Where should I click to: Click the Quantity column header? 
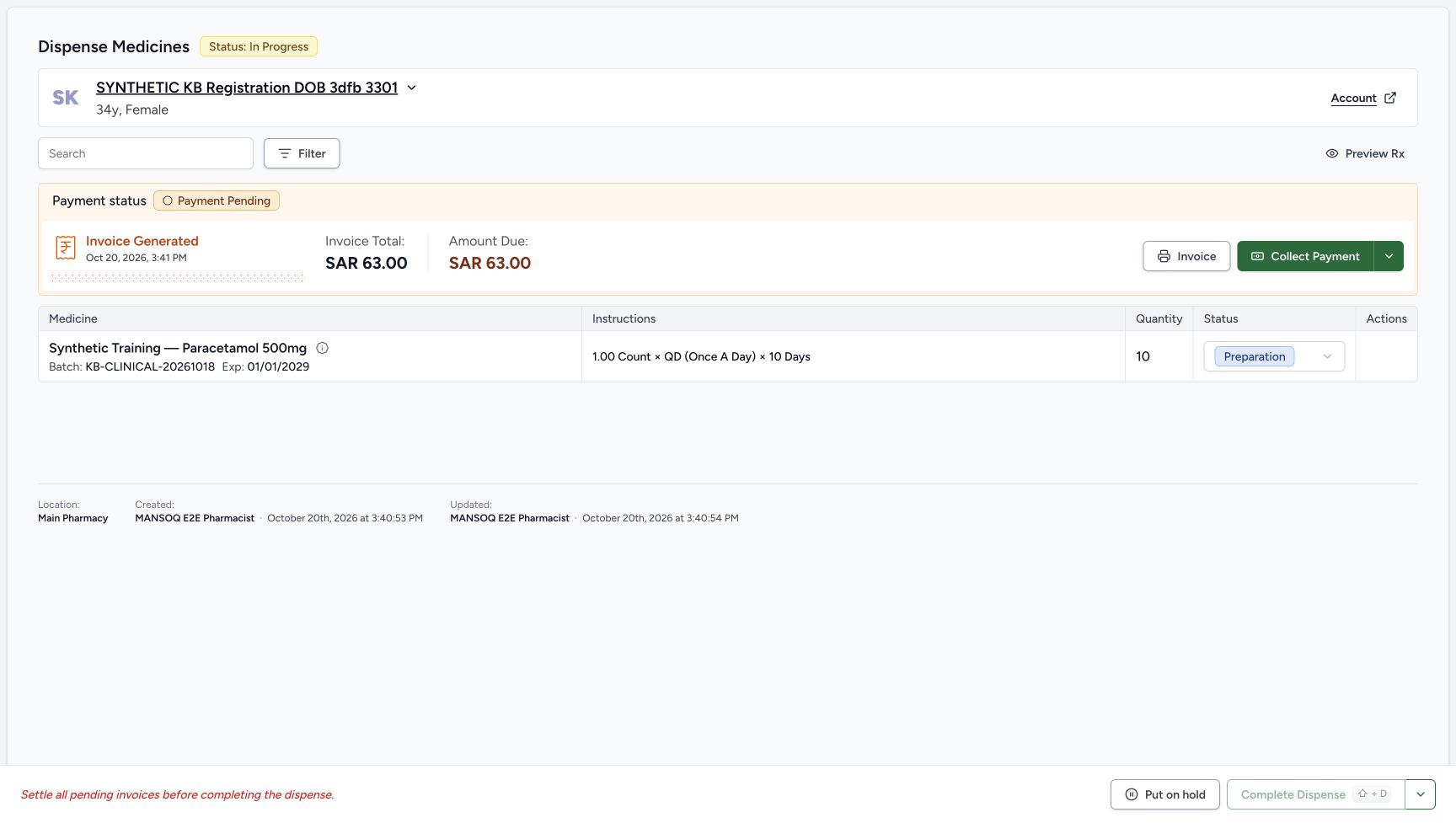1159,318
